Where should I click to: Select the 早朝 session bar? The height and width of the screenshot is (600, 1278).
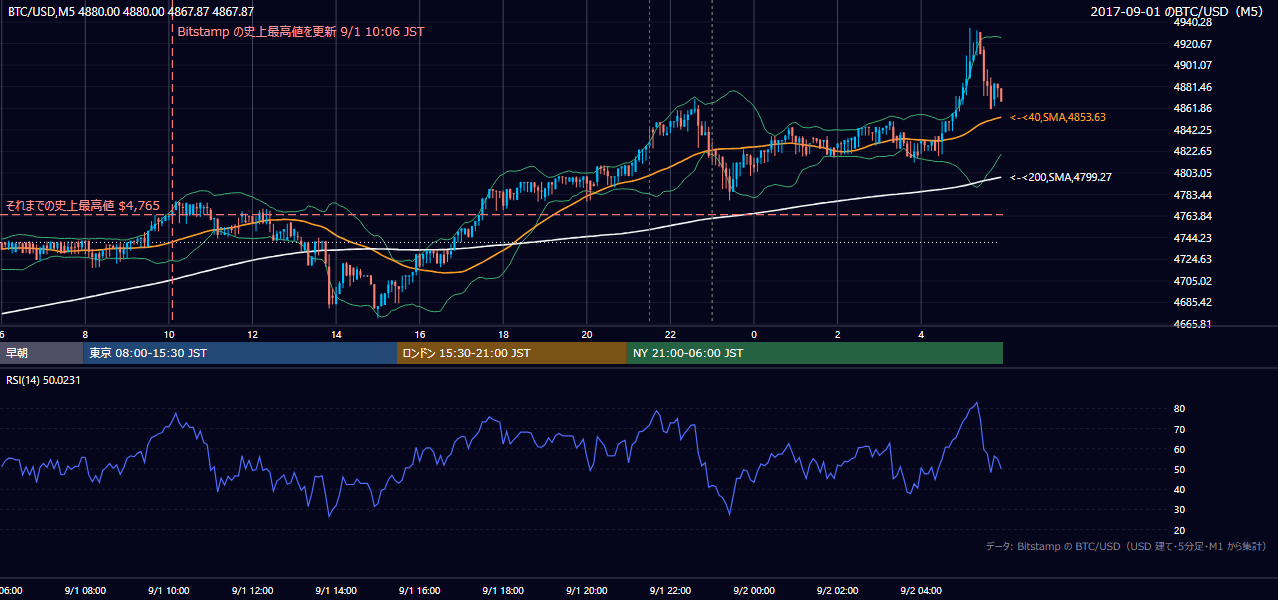pyautogui.click(x=41, y=353)
